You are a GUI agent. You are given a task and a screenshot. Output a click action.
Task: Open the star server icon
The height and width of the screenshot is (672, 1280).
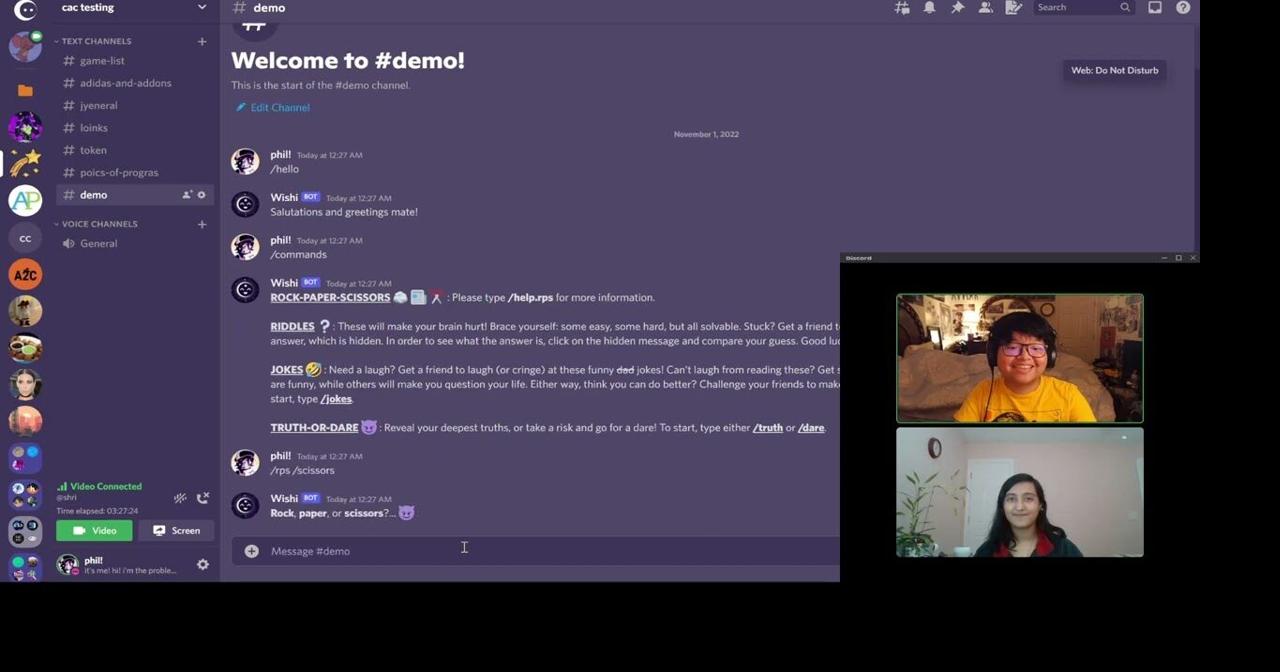tap(25, 162)
